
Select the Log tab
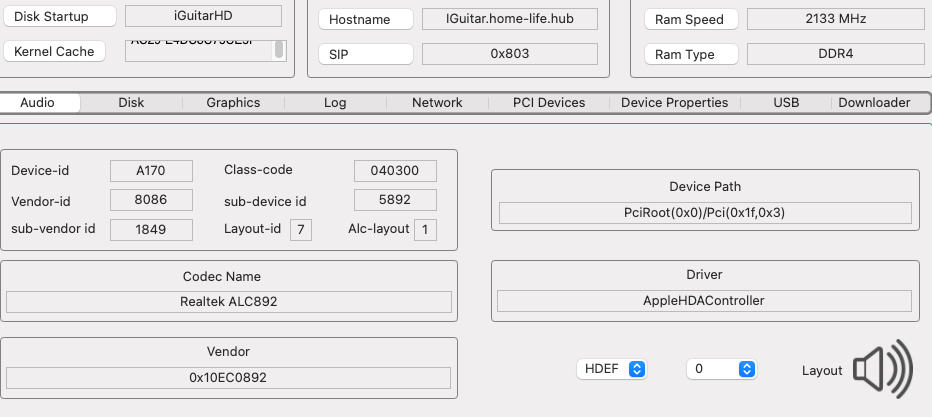point(335,103)
